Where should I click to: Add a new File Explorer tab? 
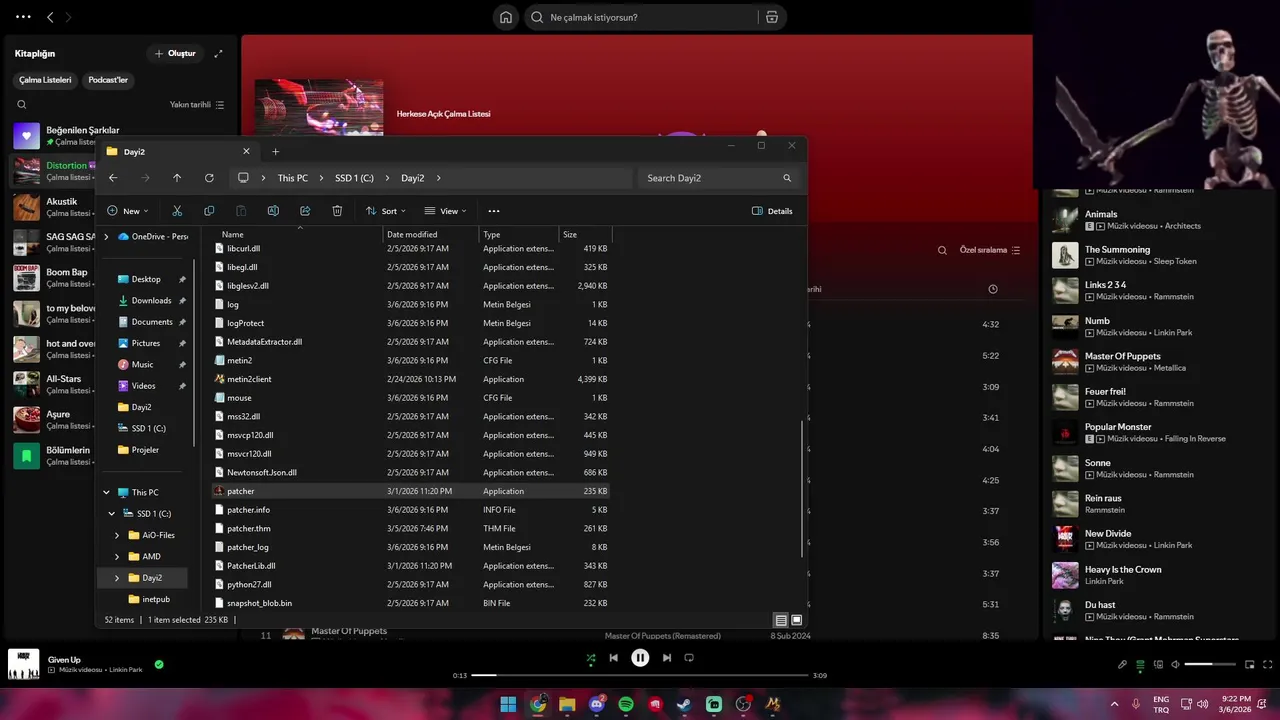pyautogui.click(x=276, y=152)
